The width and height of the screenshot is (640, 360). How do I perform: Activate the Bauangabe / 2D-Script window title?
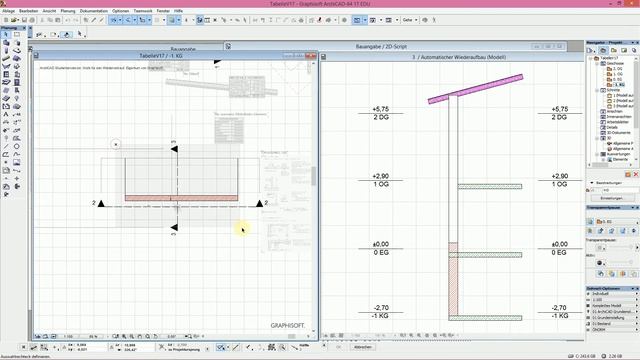[381, 47]
